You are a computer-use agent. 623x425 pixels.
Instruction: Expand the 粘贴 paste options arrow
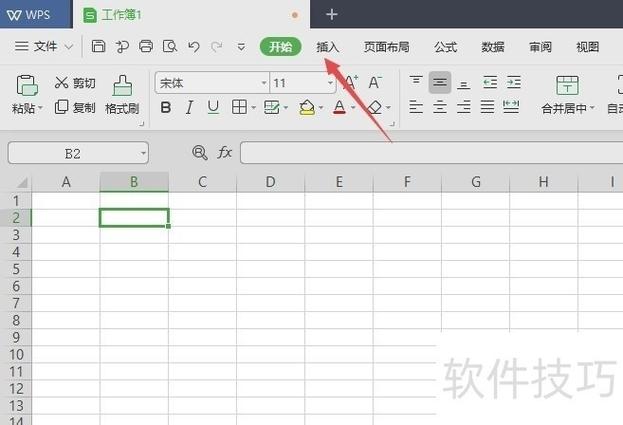click(41, 108)
